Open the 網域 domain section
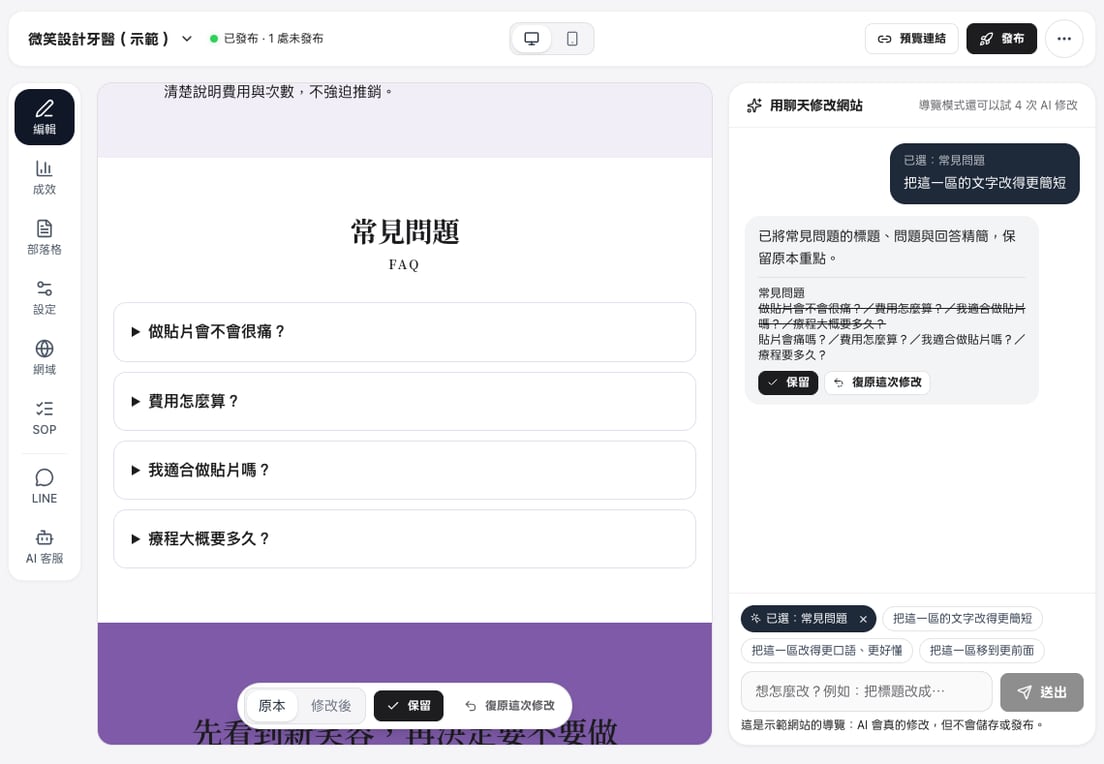The image size is (1104, 764). point(44,358)
